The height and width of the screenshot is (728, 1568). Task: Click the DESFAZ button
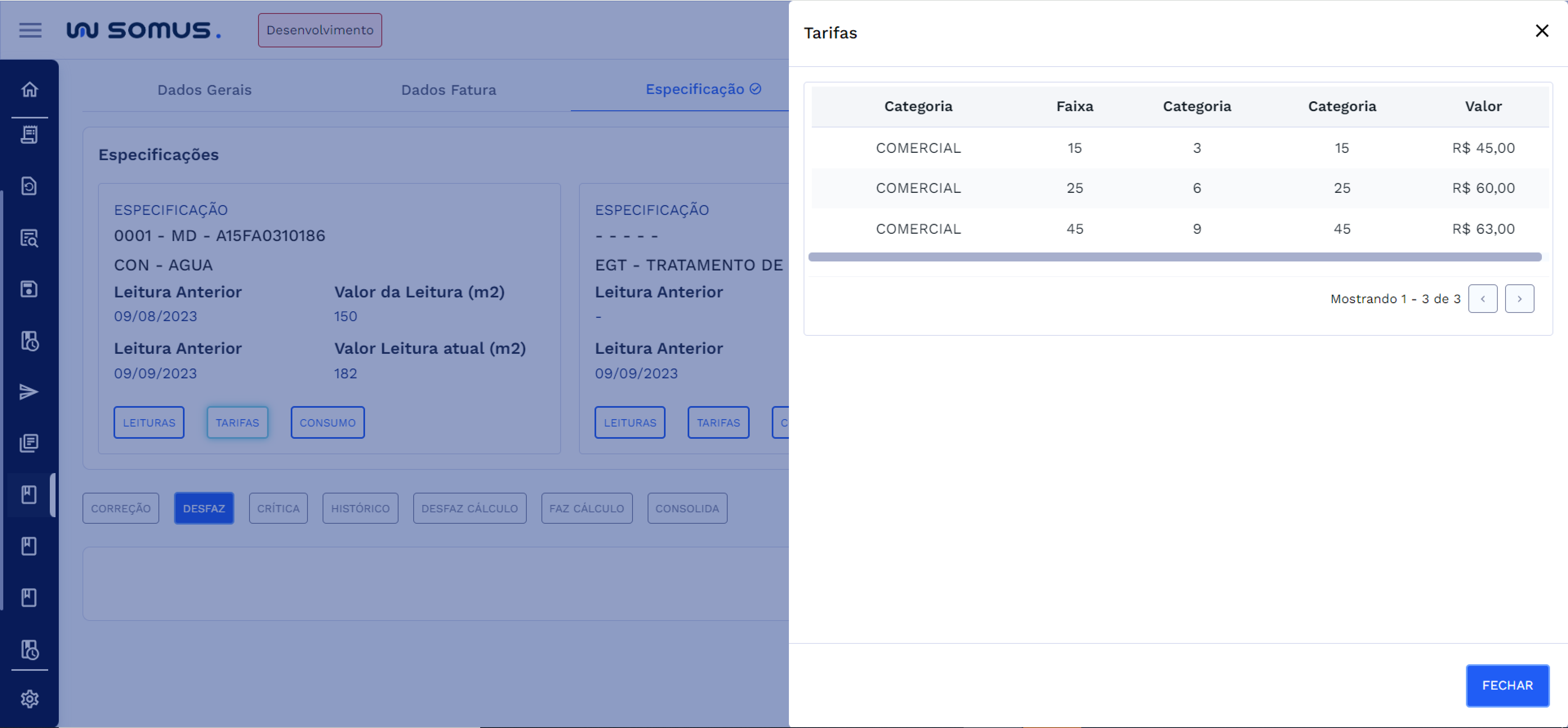[204, 508]
